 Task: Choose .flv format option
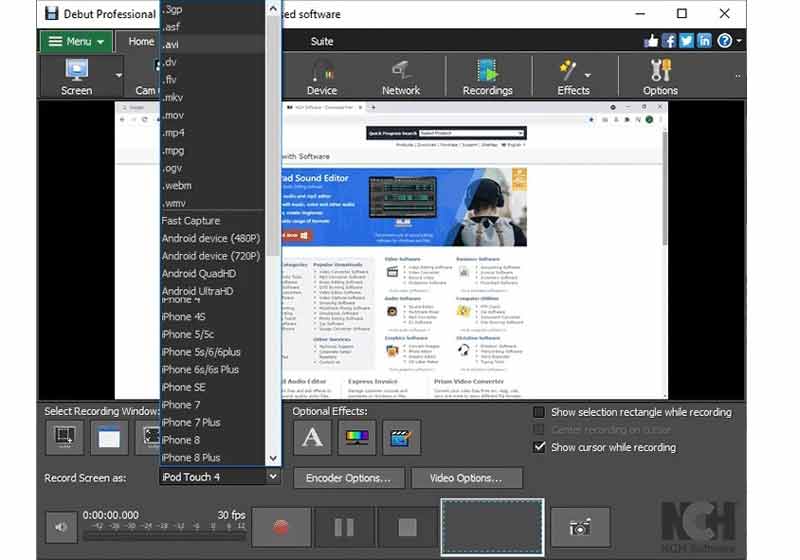(213, 80)
